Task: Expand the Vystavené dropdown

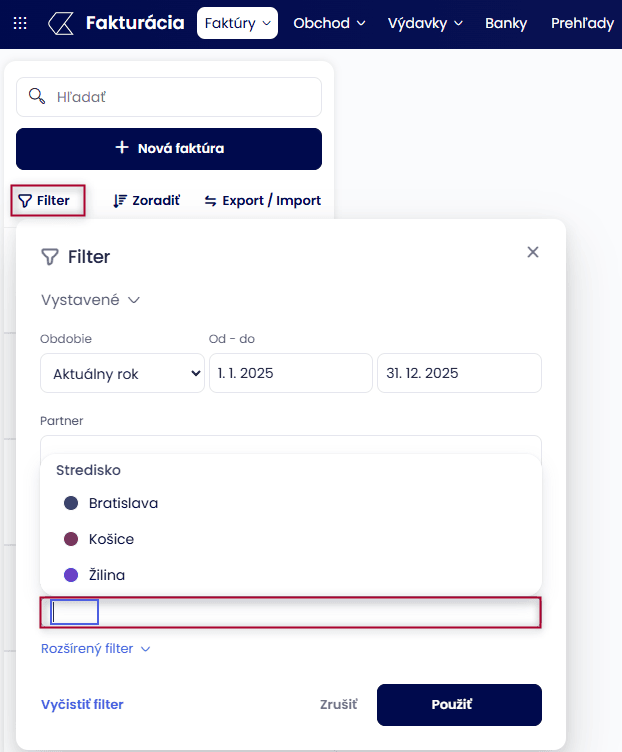Action: 90,299
